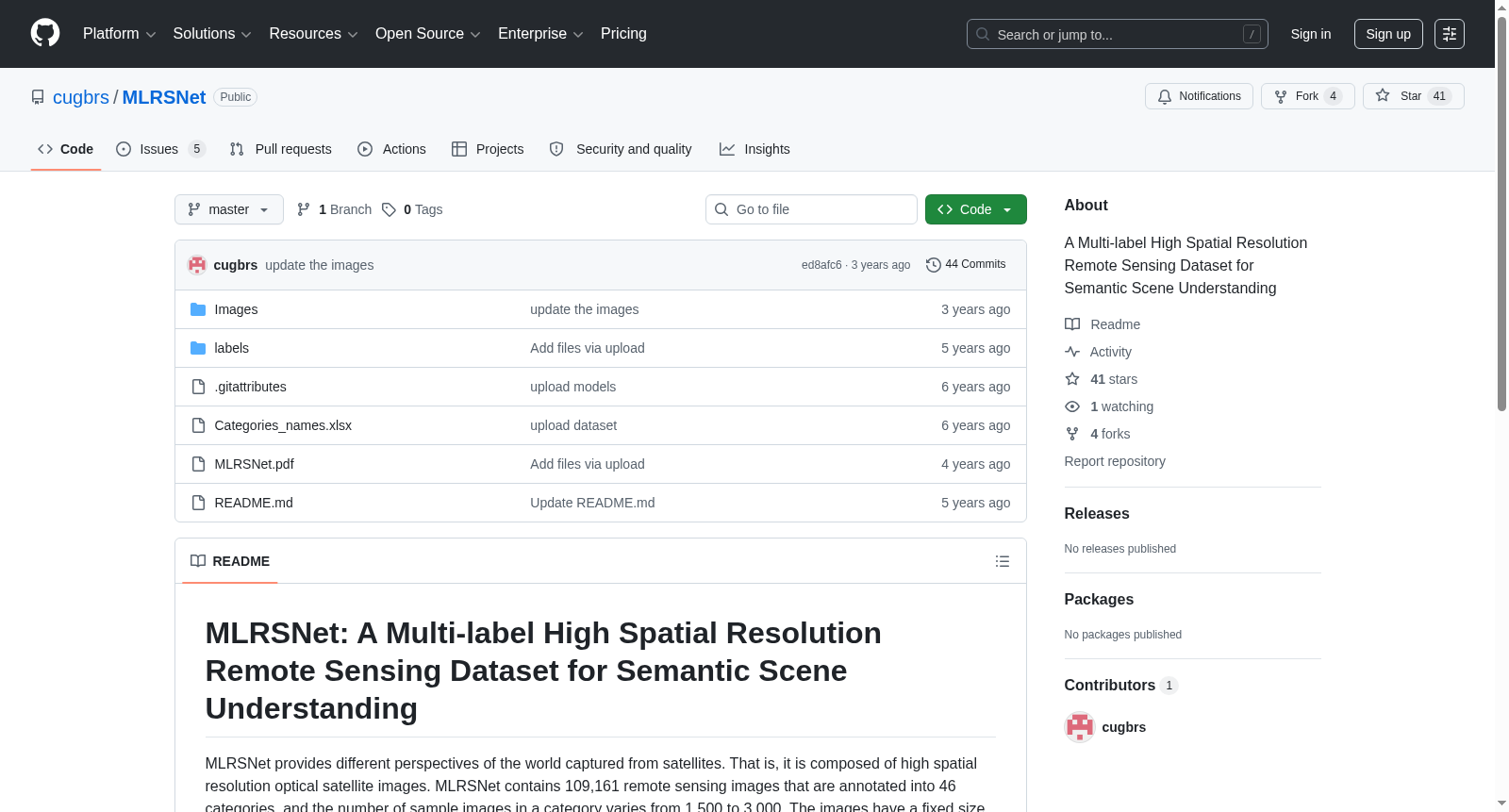Click the star icon on Star button
The width and height of the screenshot is (1509, 812).
(x=1383, y=95)
